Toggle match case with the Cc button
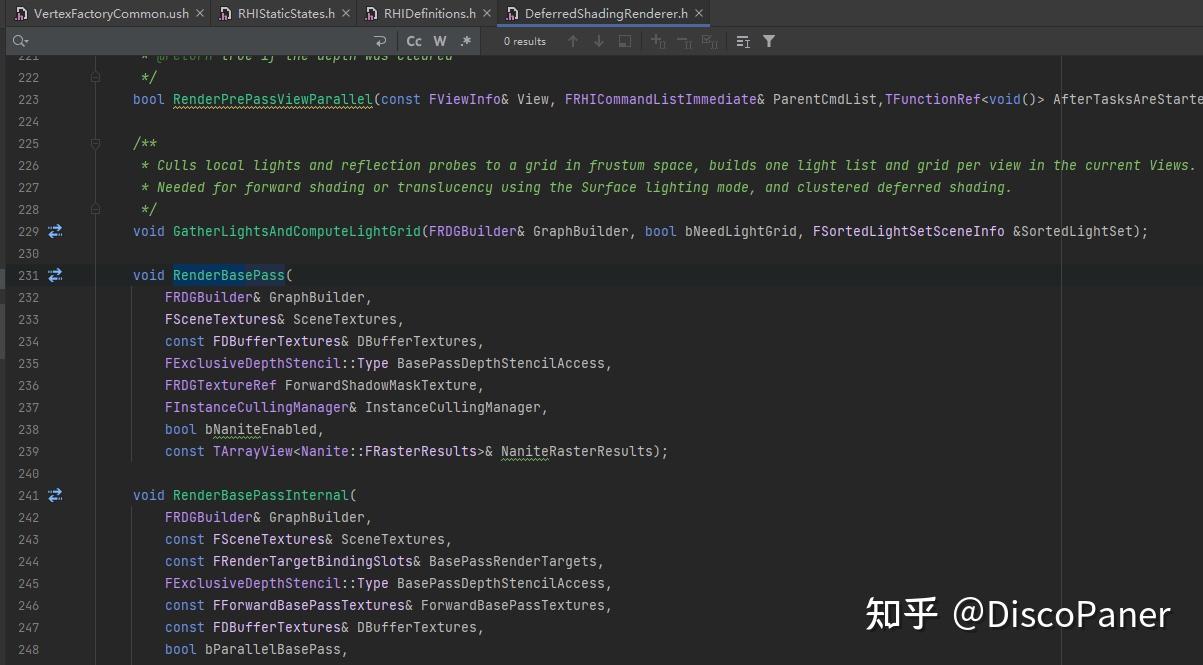 [414, 41]
